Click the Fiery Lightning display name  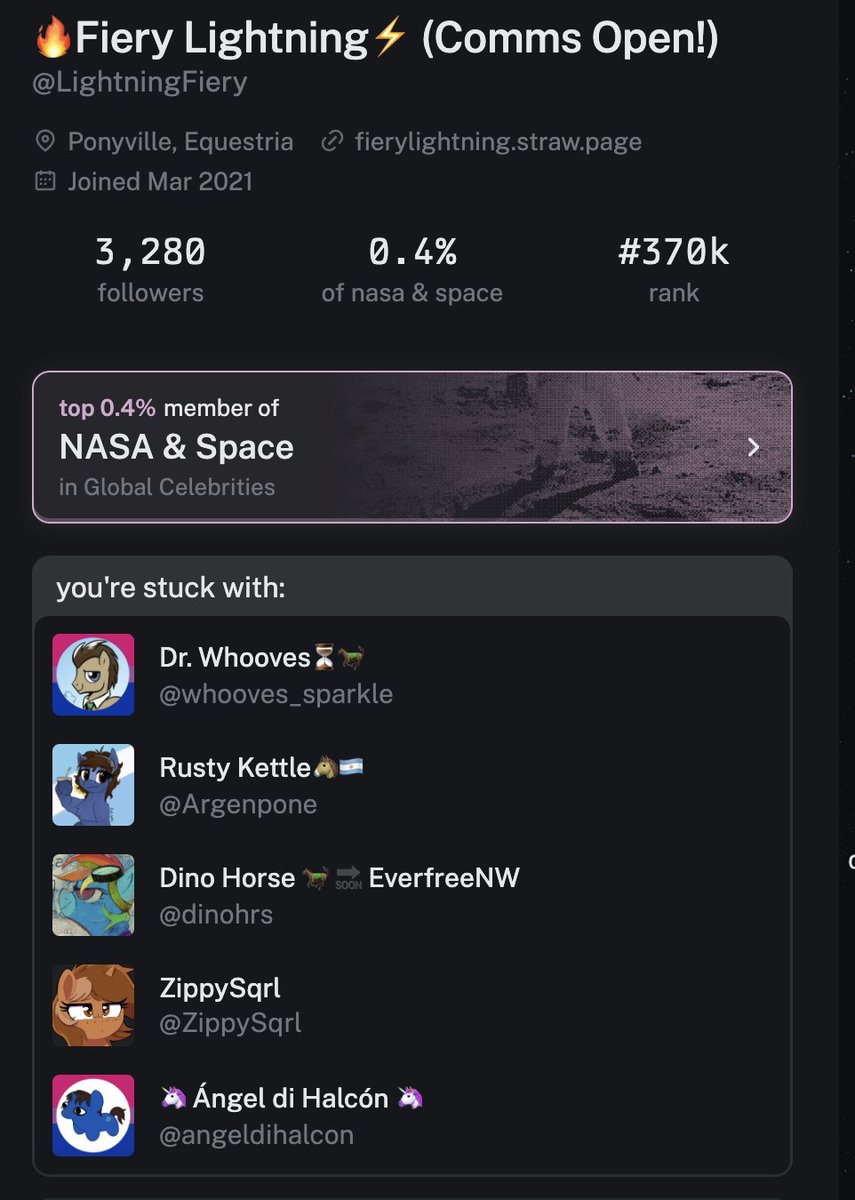click(x=220, y=39)
